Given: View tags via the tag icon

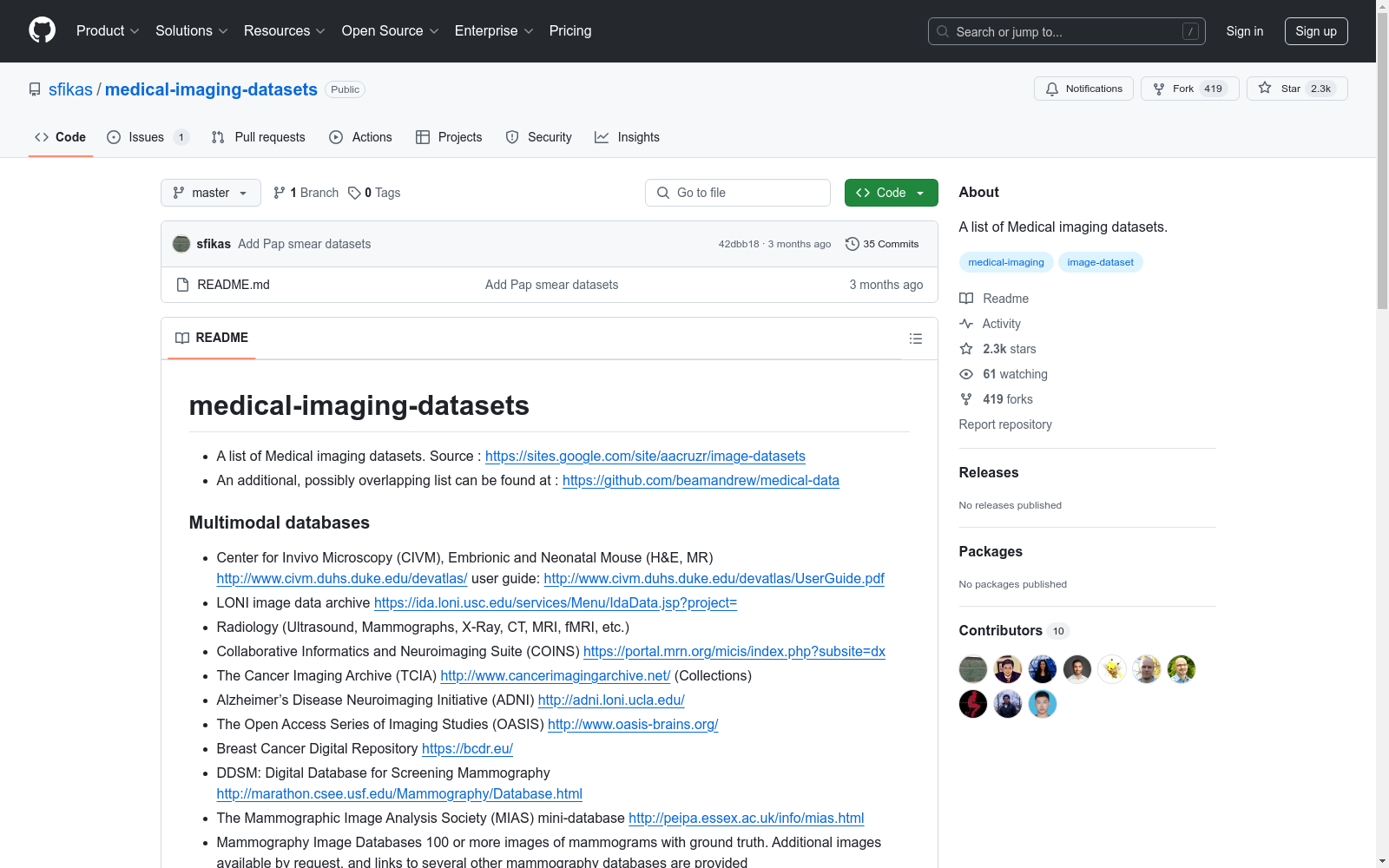Looking at the screenshot, I should pos(355,193).
